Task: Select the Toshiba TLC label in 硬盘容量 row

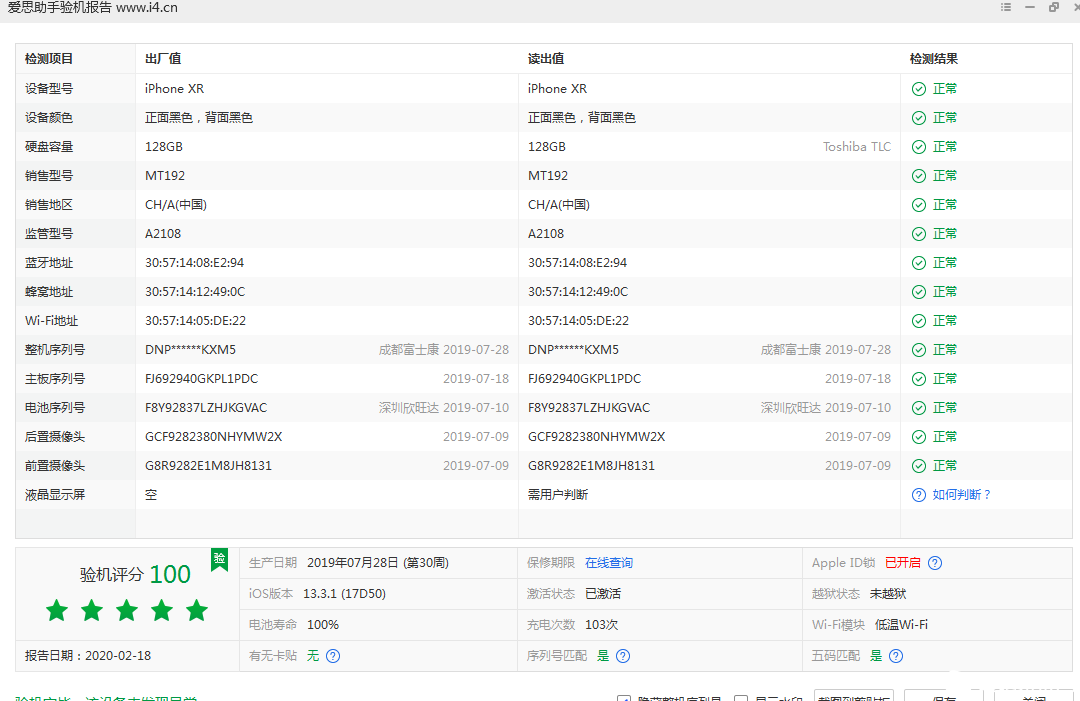Action: click(857, 147)
